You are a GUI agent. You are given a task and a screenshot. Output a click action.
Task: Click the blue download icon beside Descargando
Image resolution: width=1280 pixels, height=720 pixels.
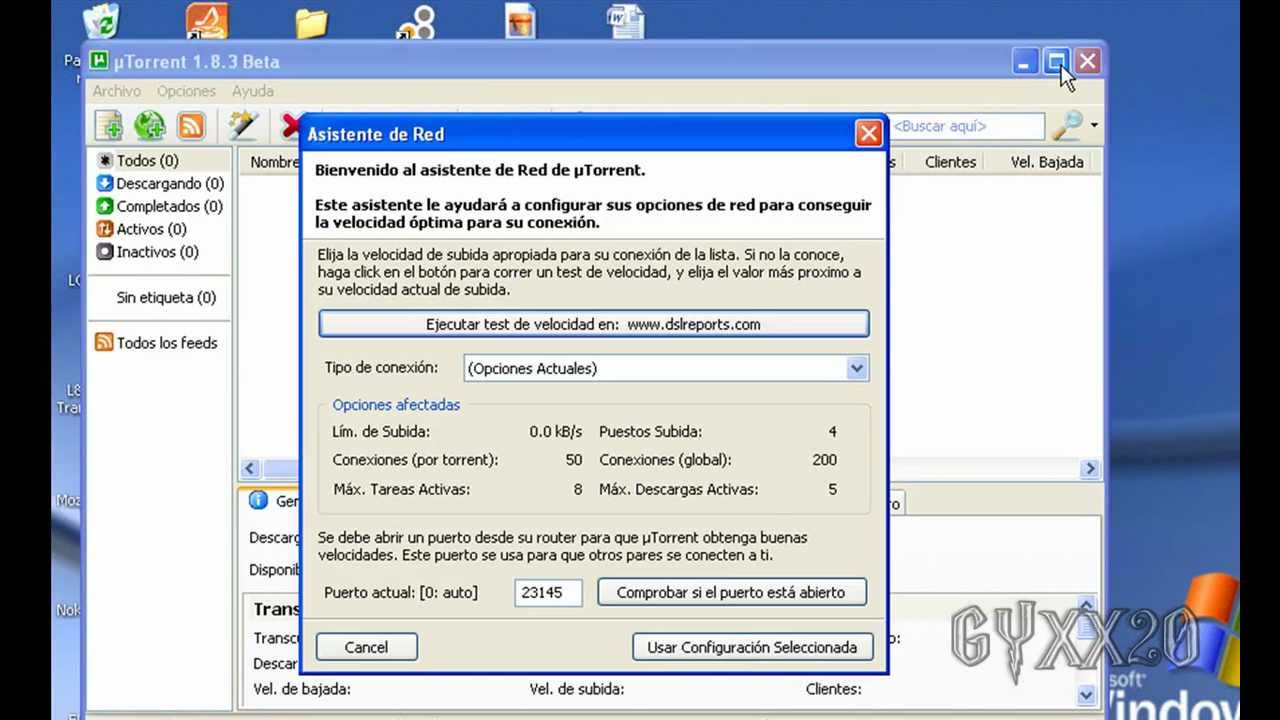pos(104,183)
